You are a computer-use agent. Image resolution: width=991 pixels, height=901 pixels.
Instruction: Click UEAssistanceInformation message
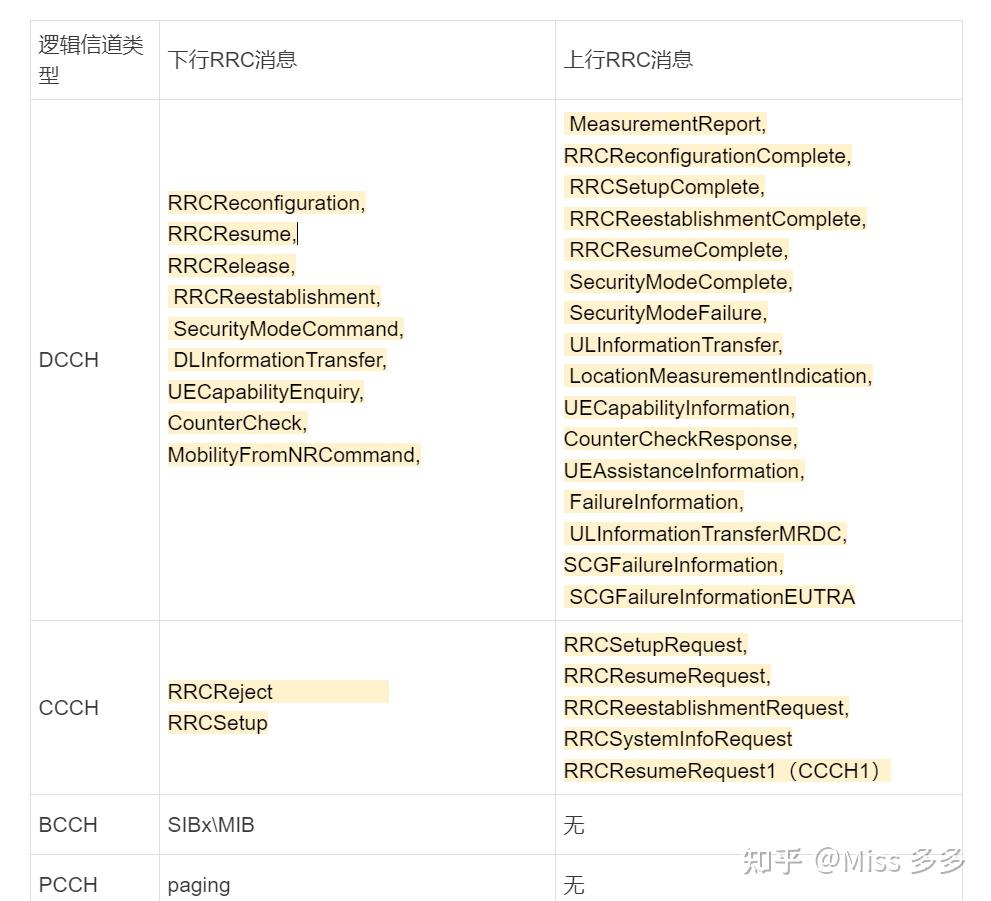point(683,471)
